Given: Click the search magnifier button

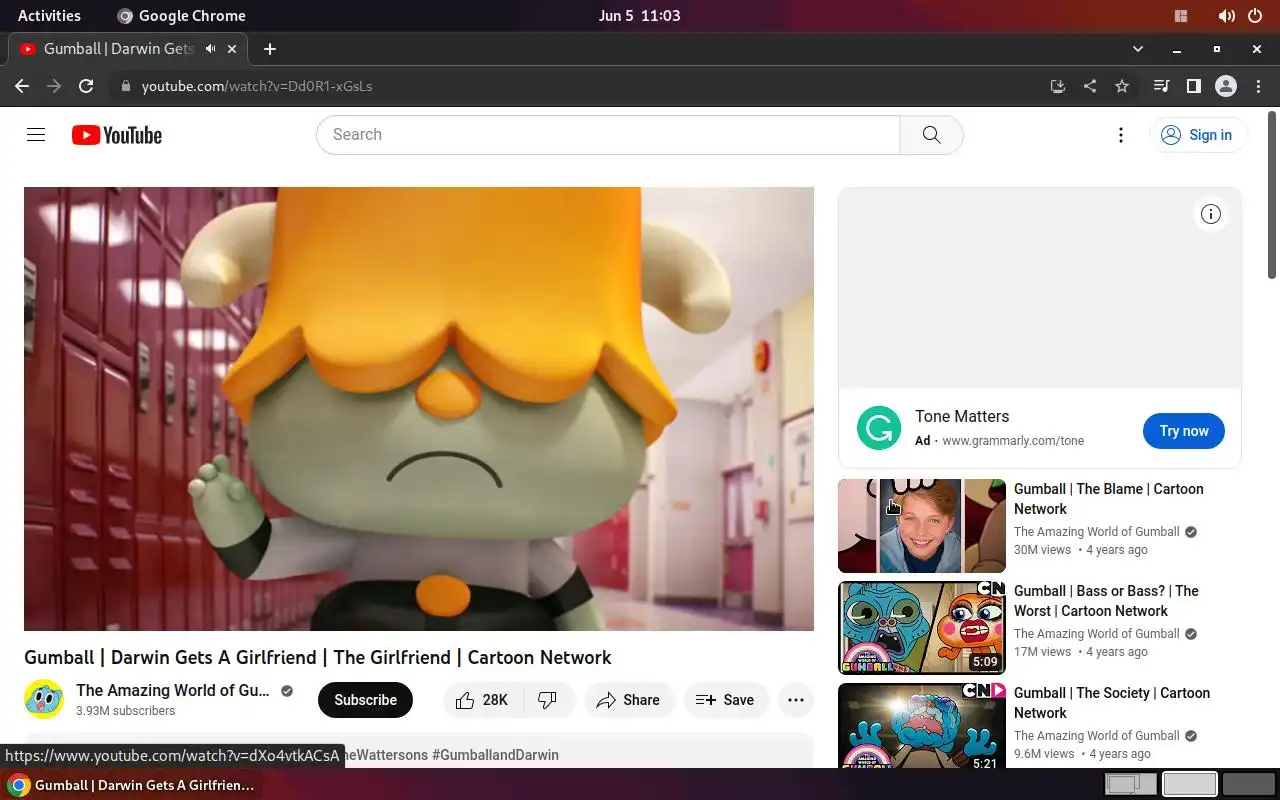Looking at the screenshot, I should [931, 135].
